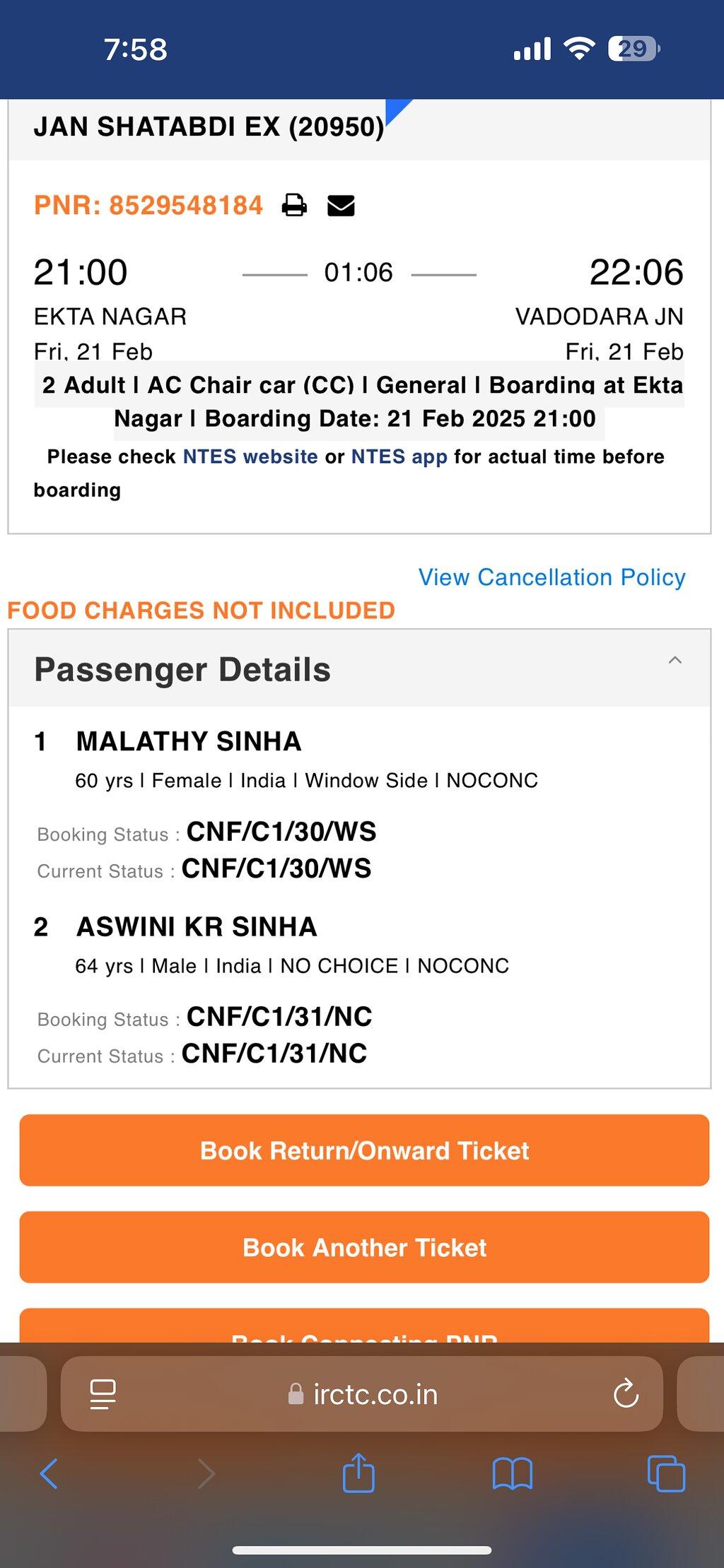Open Safari page format menu icon
Image resolution: width=724 pixels, height=1568 pixels.
[103, 1394]
